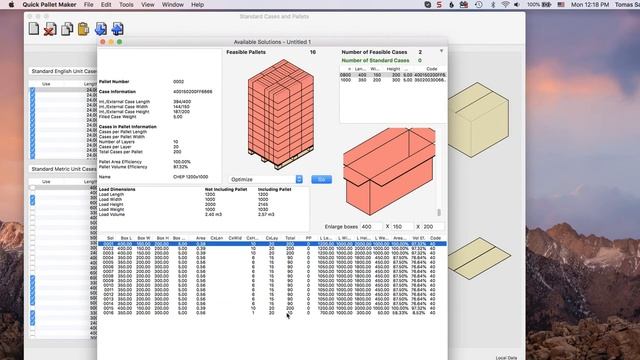Screen dimensions: 640x360
Task: Open the View menu
Action: (148, 4)
